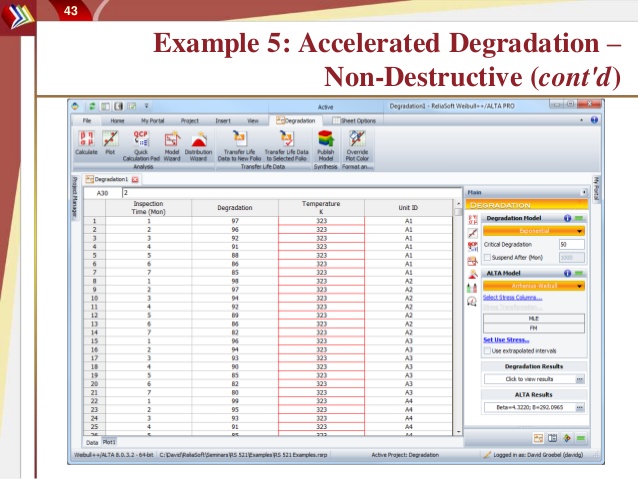
Task: Click the Publish Model icon
Action: [x=326, y=142]
